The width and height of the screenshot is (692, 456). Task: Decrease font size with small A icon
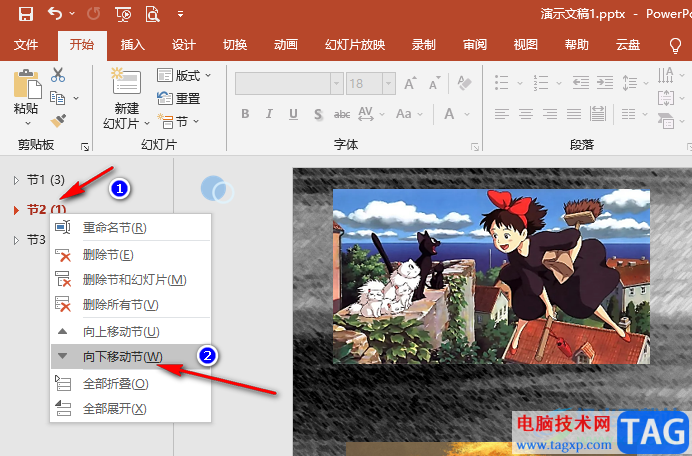[435, 83]
